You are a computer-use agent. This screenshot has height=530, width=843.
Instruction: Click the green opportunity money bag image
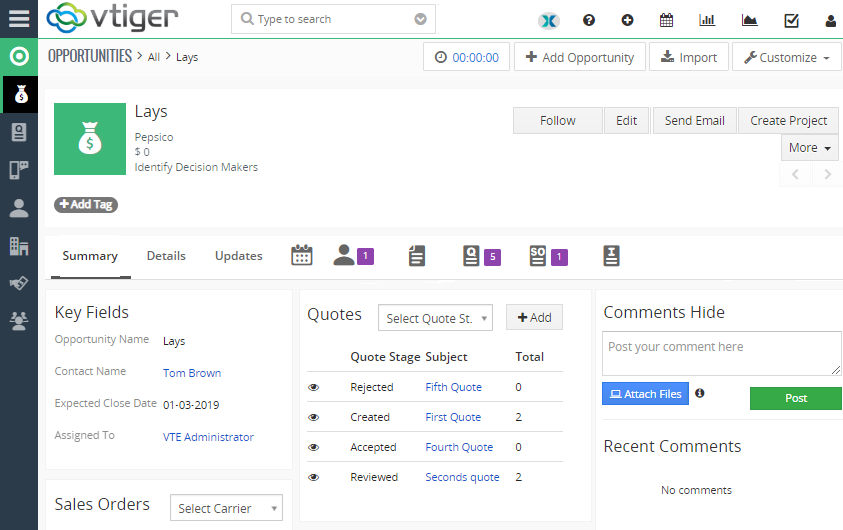(90, 139)
